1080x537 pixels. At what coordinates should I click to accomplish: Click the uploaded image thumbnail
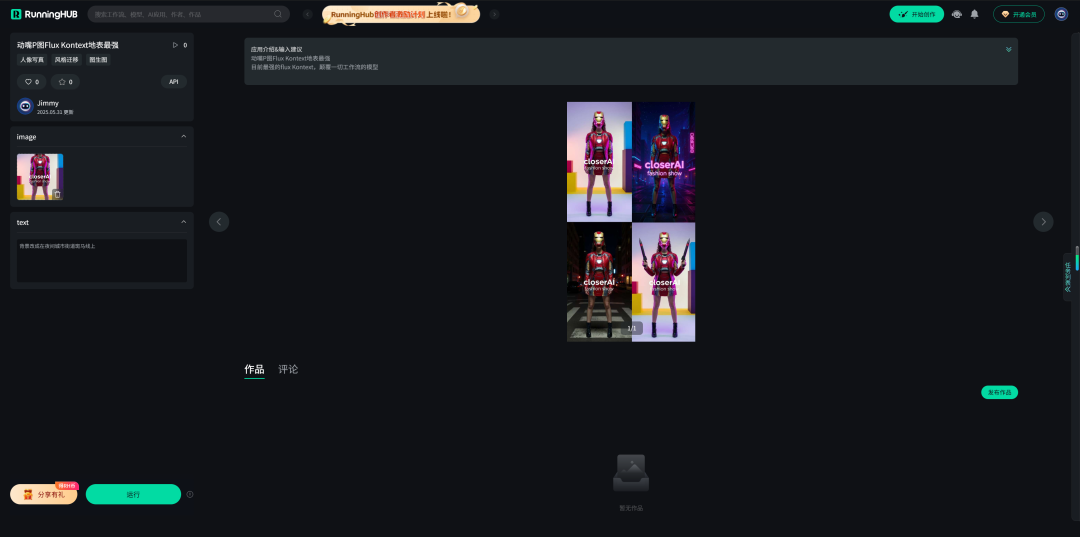tap(40, 177)
